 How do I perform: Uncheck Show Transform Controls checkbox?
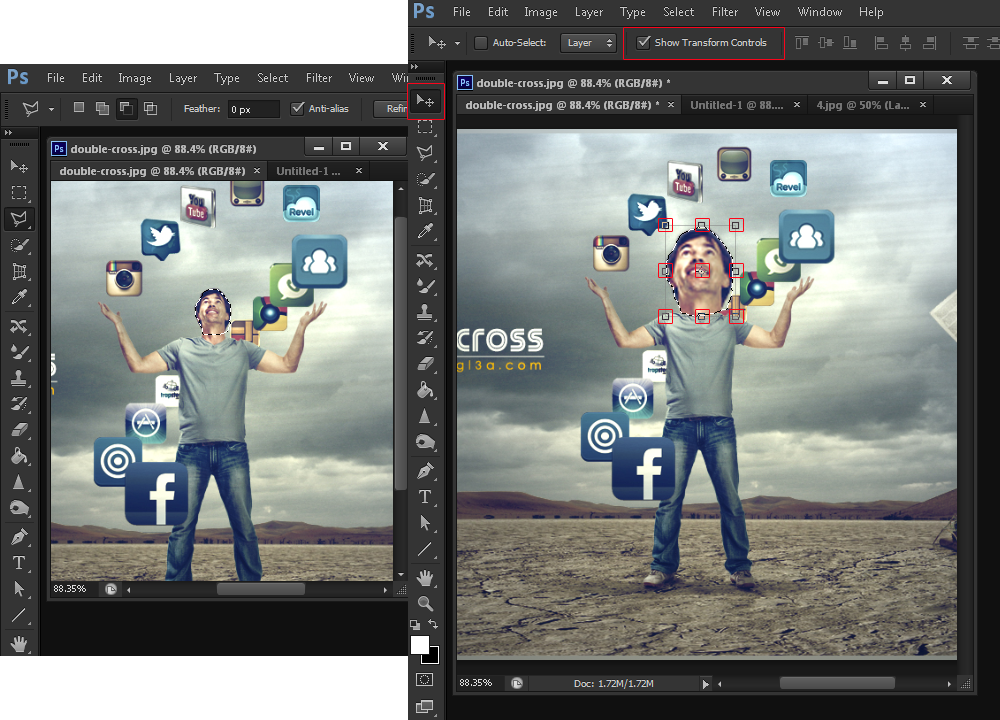point(643,42)
